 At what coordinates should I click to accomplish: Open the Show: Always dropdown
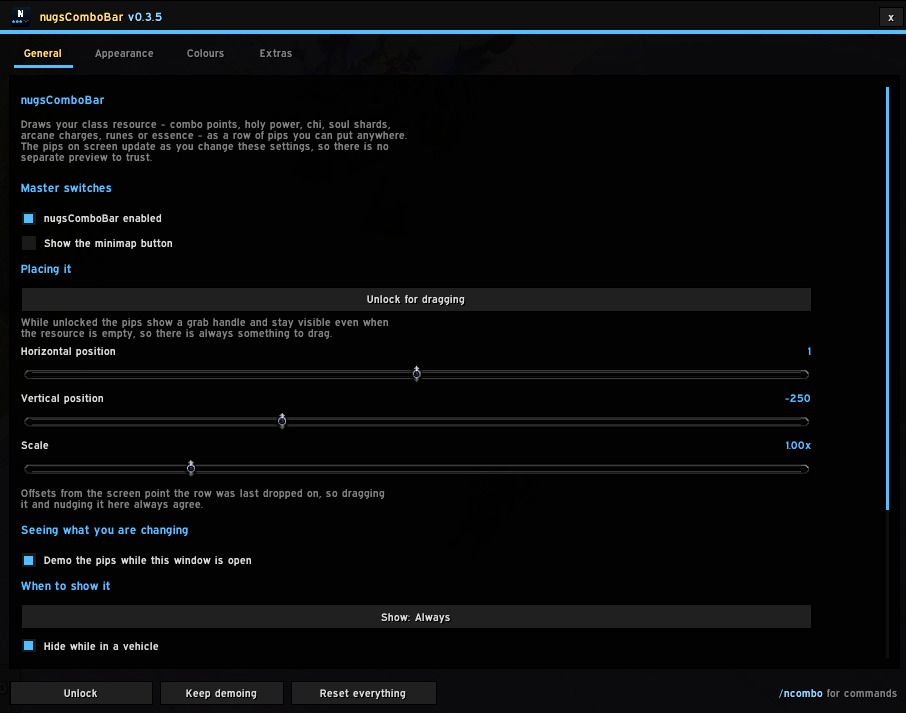(416, 617)
